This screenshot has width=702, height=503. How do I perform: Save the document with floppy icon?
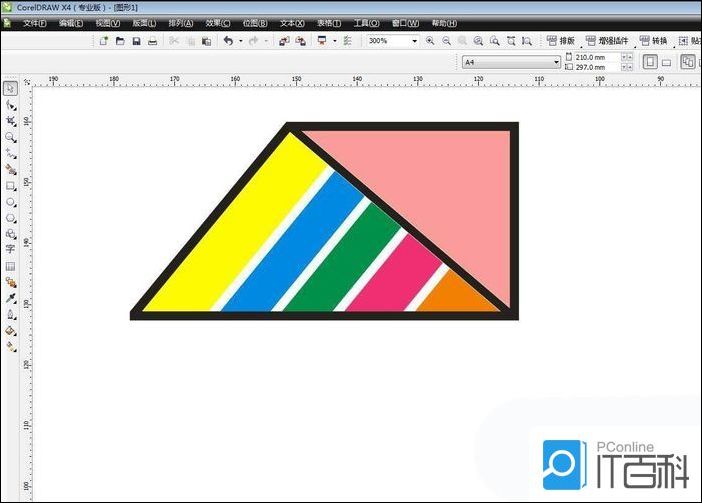(137, 41)
